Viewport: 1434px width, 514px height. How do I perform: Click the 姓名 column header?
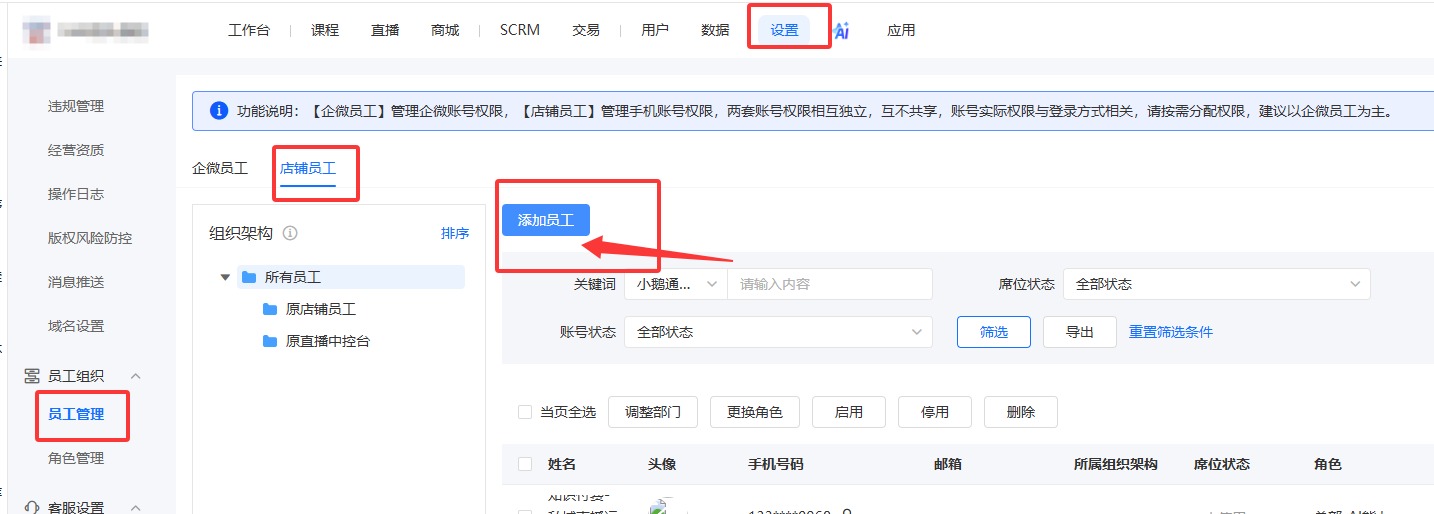pos(562,464)
